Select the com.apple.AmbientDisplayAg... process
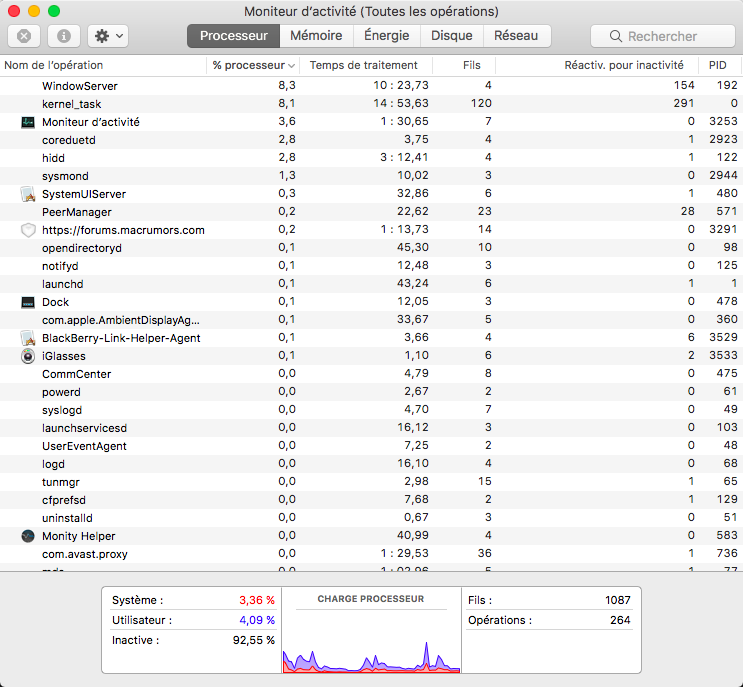Viewport: 743px width, 687px height. 372,320
